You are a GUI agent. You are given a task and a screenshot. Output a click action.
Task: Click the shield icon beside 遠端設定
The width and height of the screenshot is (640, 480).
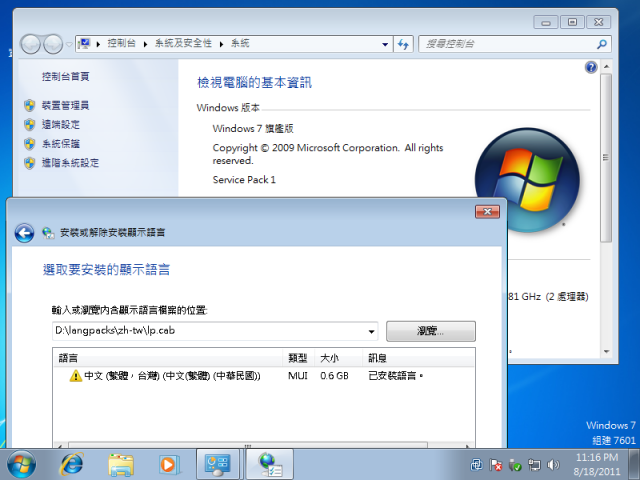point(29,124)
